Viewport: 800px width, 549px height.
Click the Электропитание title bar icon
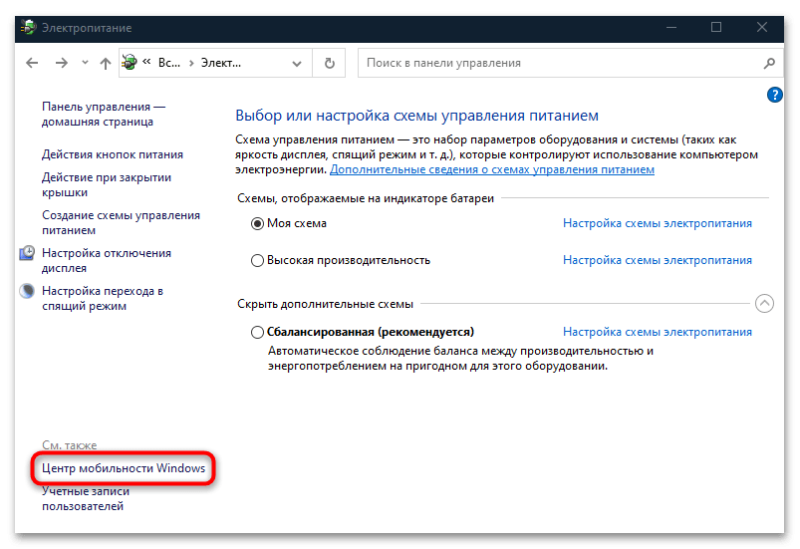point(29,28)
